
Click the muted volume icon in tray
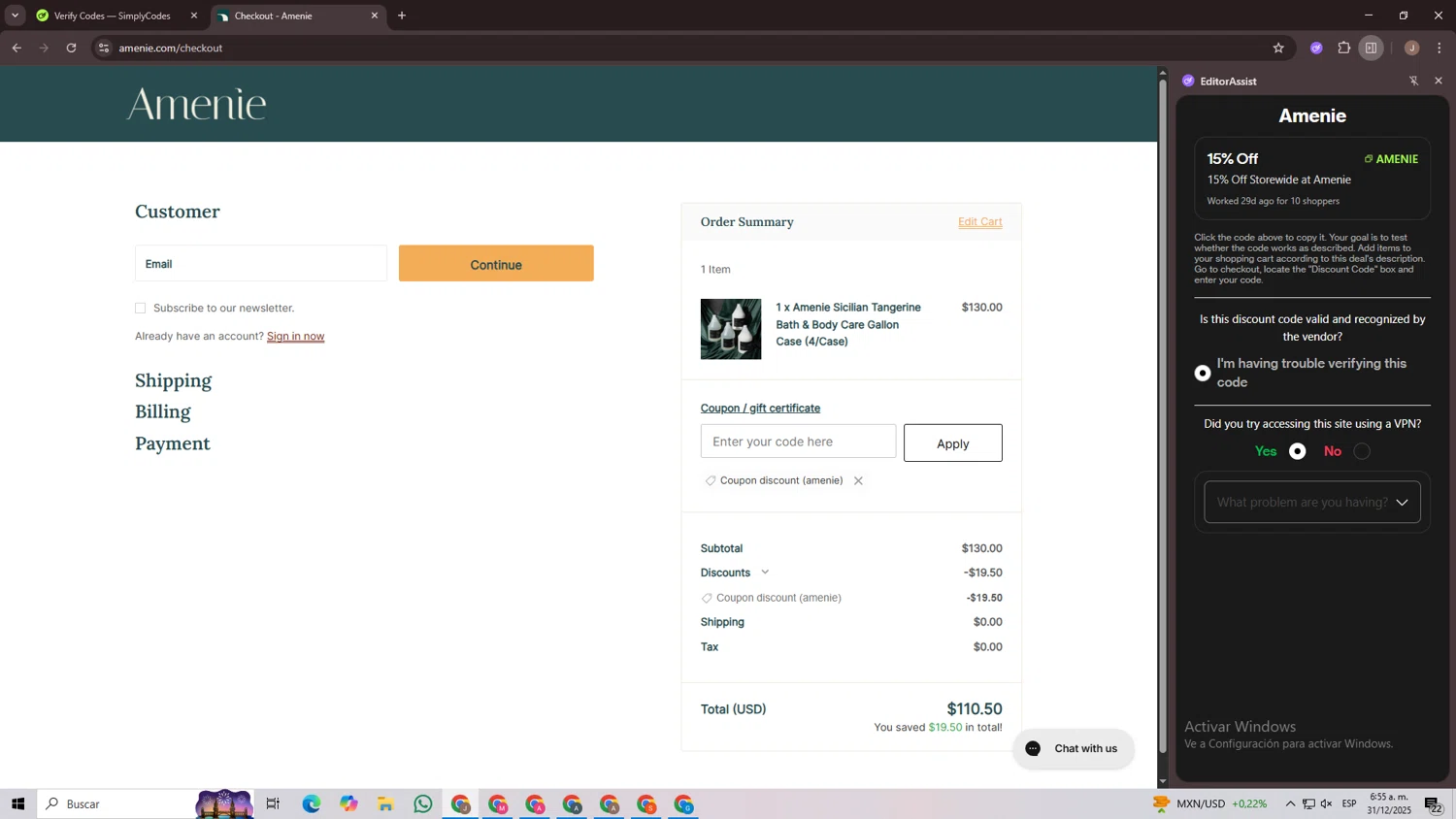pyautogui.click(x=1327, y=803)
